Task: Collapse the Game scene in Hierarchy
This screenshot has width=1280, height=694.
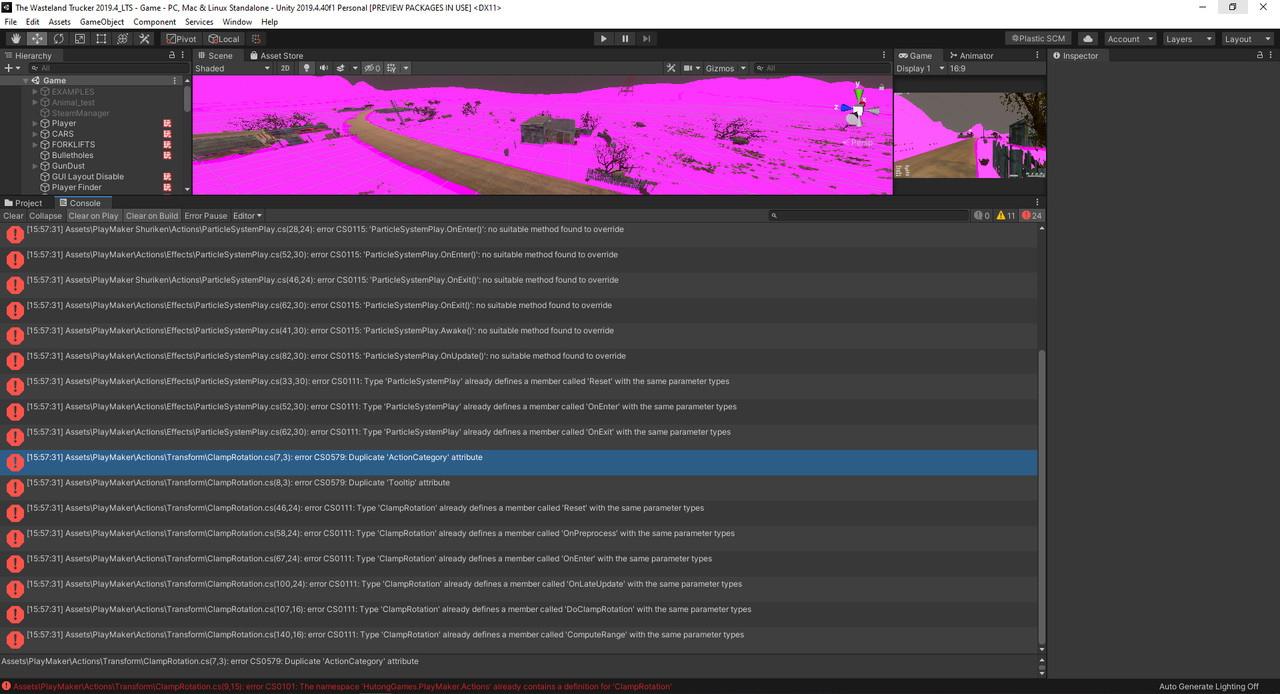Action: (x=26, y=81)
